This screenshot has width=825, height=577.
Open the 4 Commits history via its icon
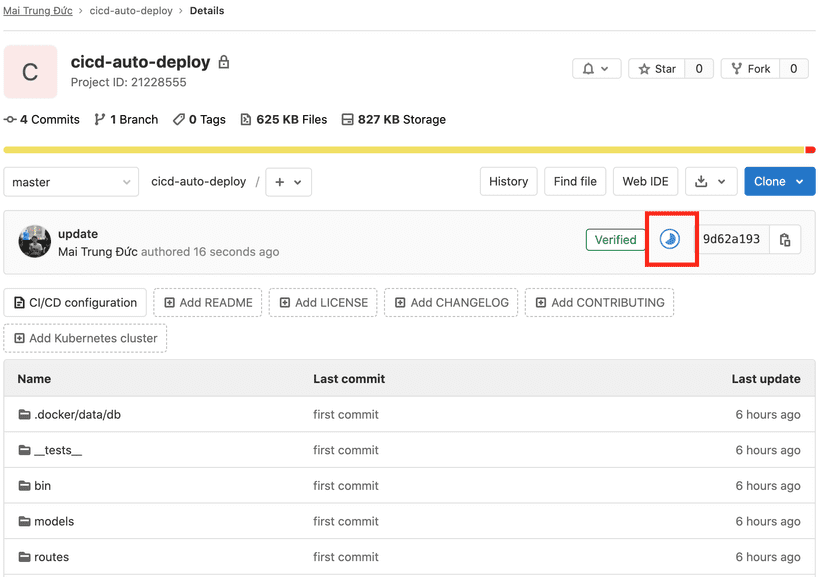(9, 119)
